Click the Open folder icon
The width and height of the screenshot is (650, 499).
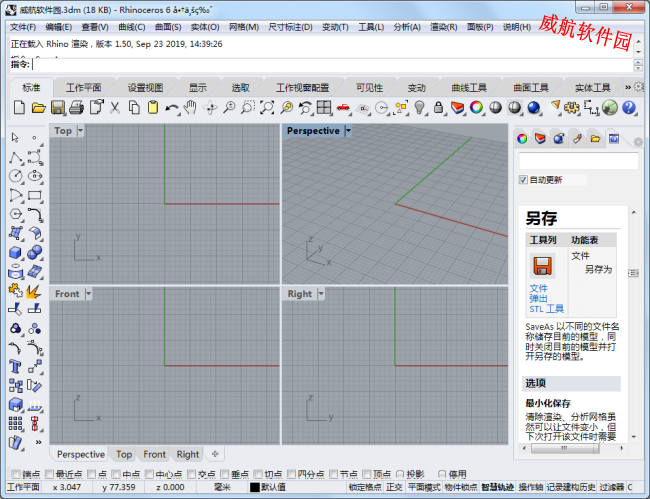coord(39,107)
